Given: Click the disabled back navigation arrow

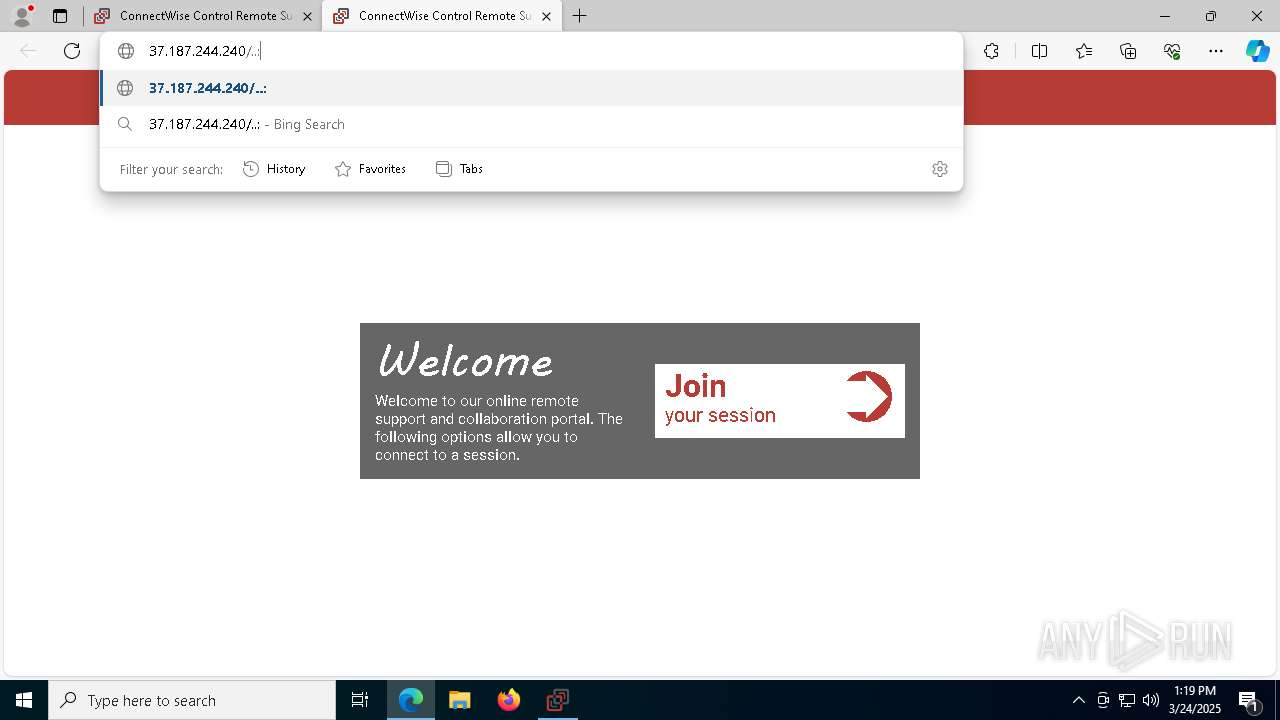Looking at the screenshot, I should click(28, 51).
